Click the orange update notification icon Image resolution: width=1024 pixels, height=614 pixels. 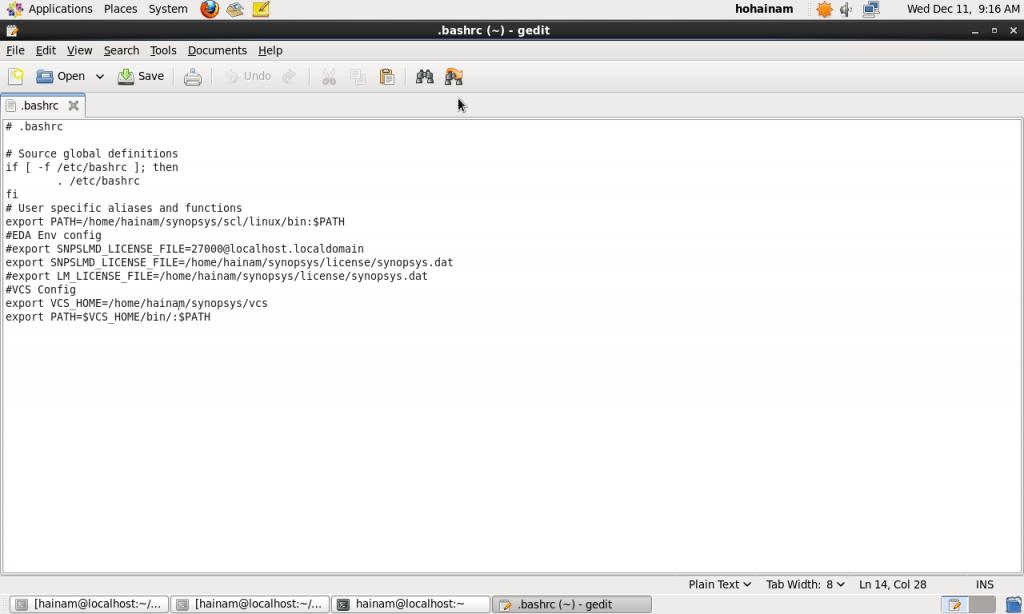(x=824, y=9)
